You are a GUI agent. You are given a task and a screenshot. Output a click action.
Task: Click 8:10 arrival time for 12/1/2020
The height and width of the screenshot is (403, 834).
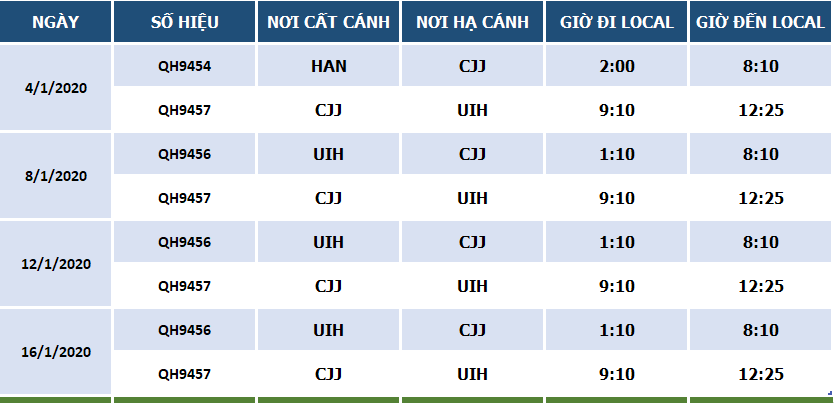point(759,242)
